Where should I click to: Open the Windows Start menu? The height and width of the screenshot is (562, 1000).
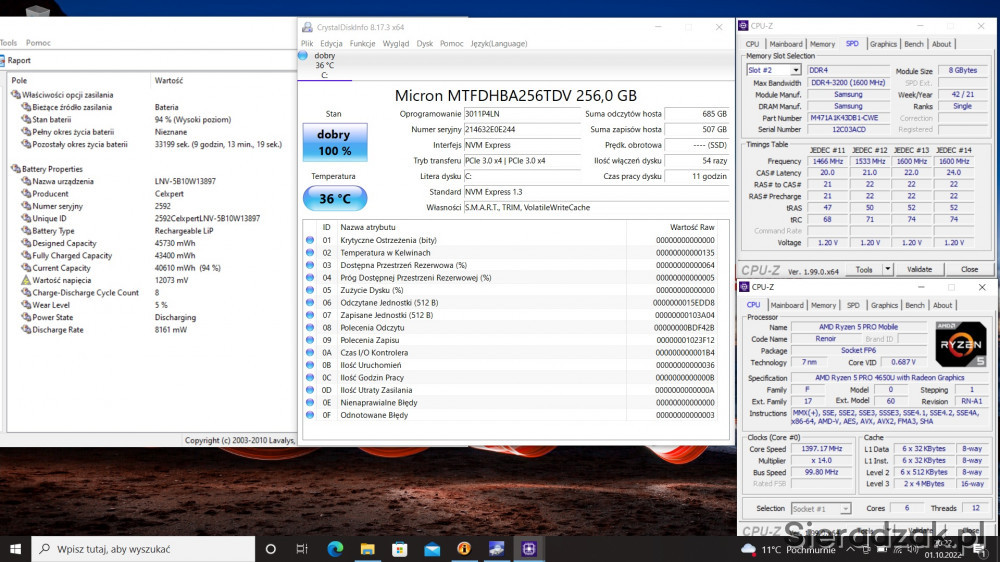(16, 549)
